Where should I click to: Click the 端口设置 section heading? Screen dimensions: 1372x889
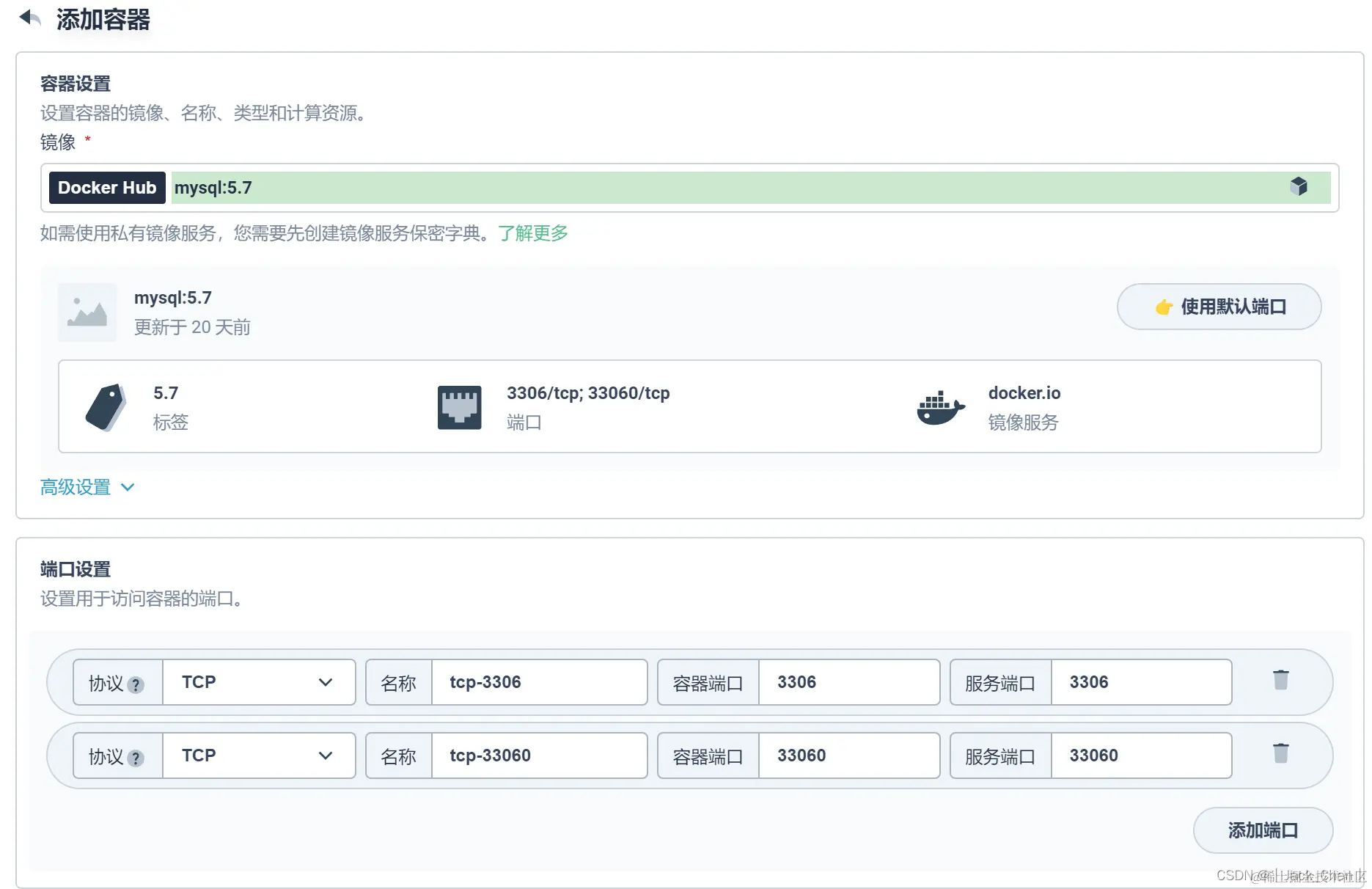[76, 569]
